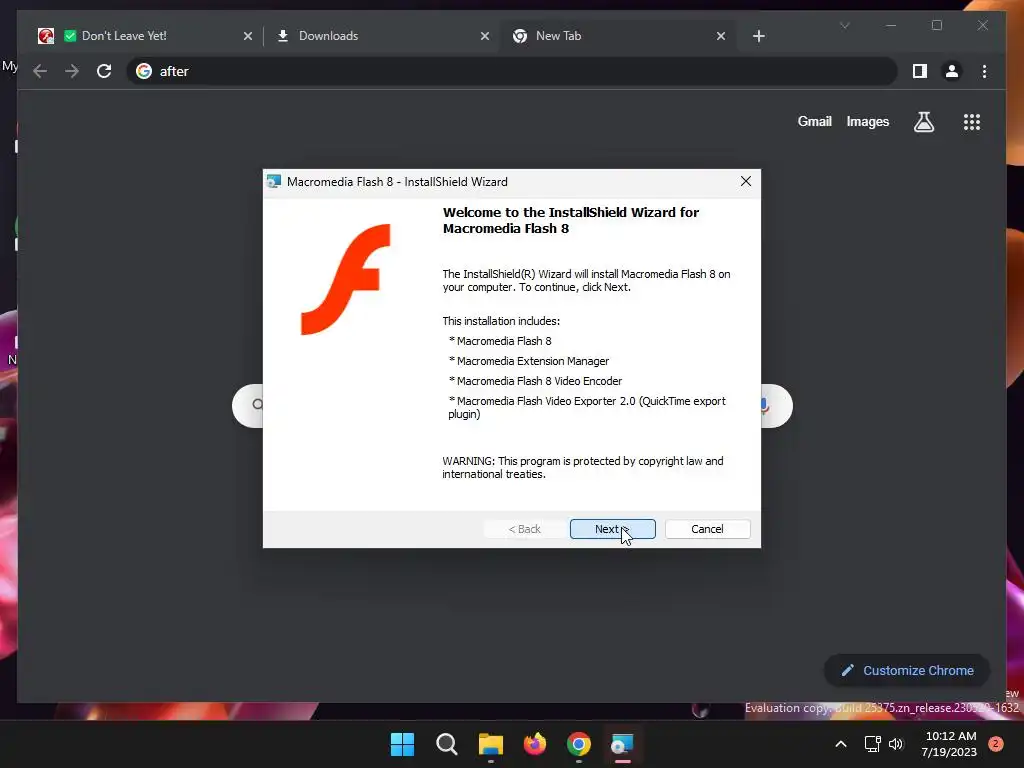The image size is (1024, 768).
Task: Open Firefox from taskbar
Action: 535,744
